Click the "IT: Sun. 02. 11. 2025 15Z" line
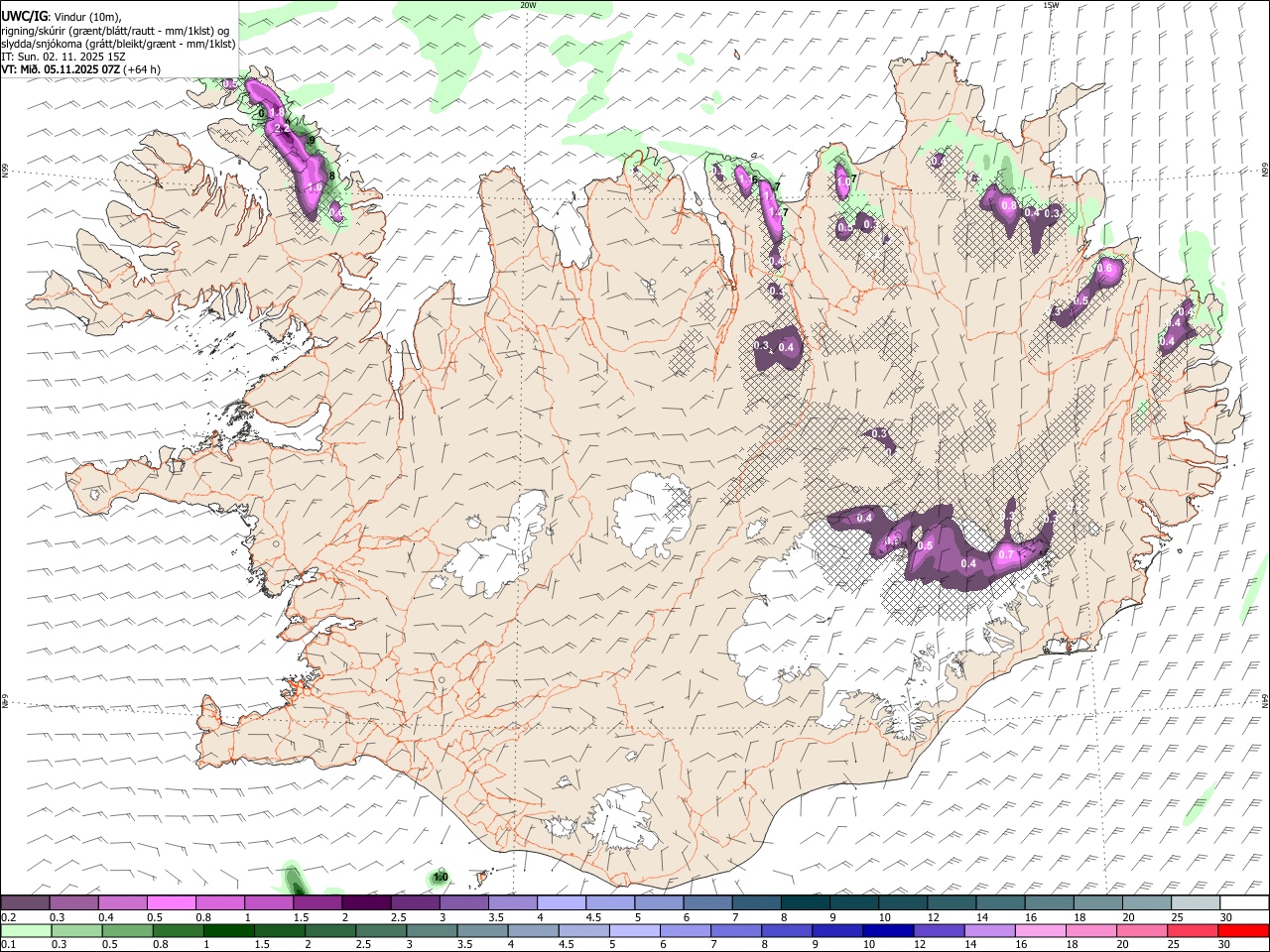This screenshot has height=952, width=1270. pyautogui.click(x=63, y=57)
